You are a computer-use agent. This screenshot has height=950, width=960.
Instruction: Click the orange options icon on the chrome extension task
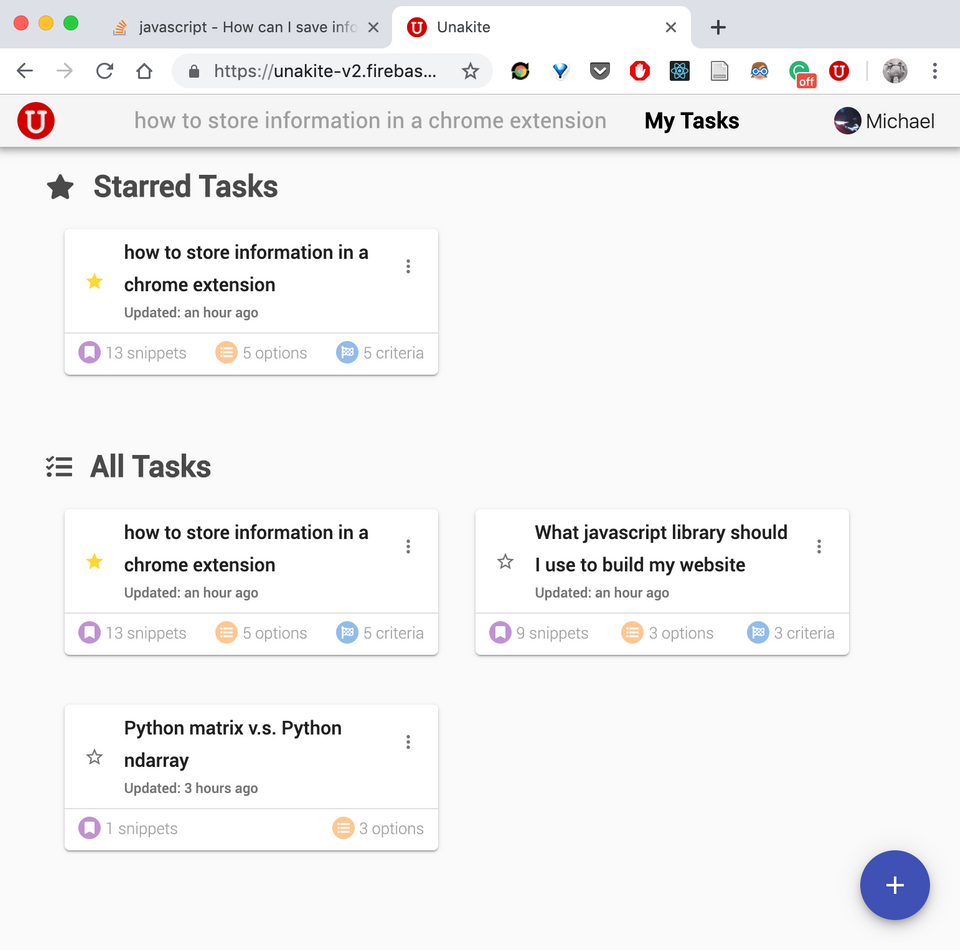tap(226, 352)
